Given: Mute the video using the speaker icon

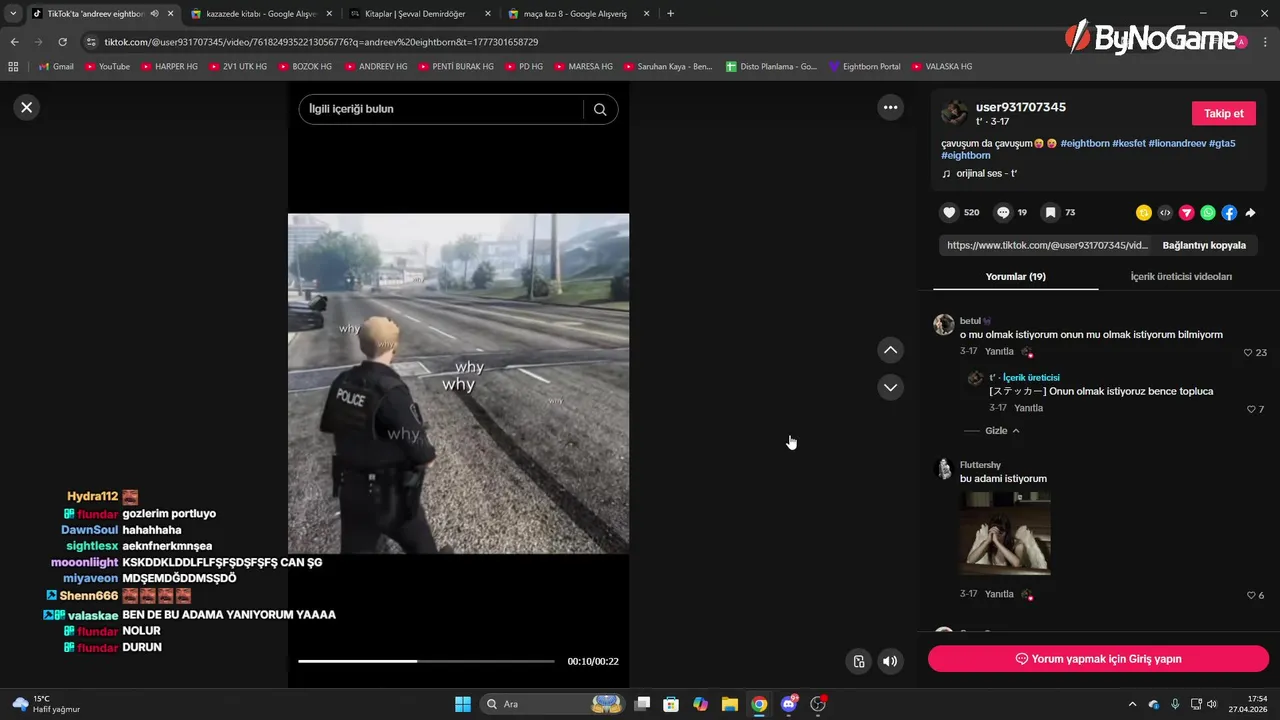Looking at the screenshot, I should [889, 661].
